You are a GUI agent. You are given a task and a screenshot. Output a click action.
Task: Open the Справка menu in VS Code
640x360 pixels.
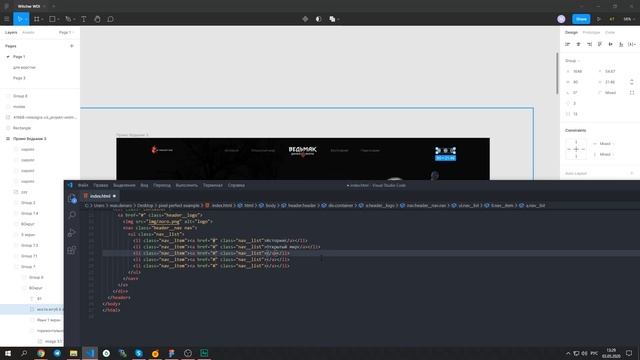[x=236, y=185]
